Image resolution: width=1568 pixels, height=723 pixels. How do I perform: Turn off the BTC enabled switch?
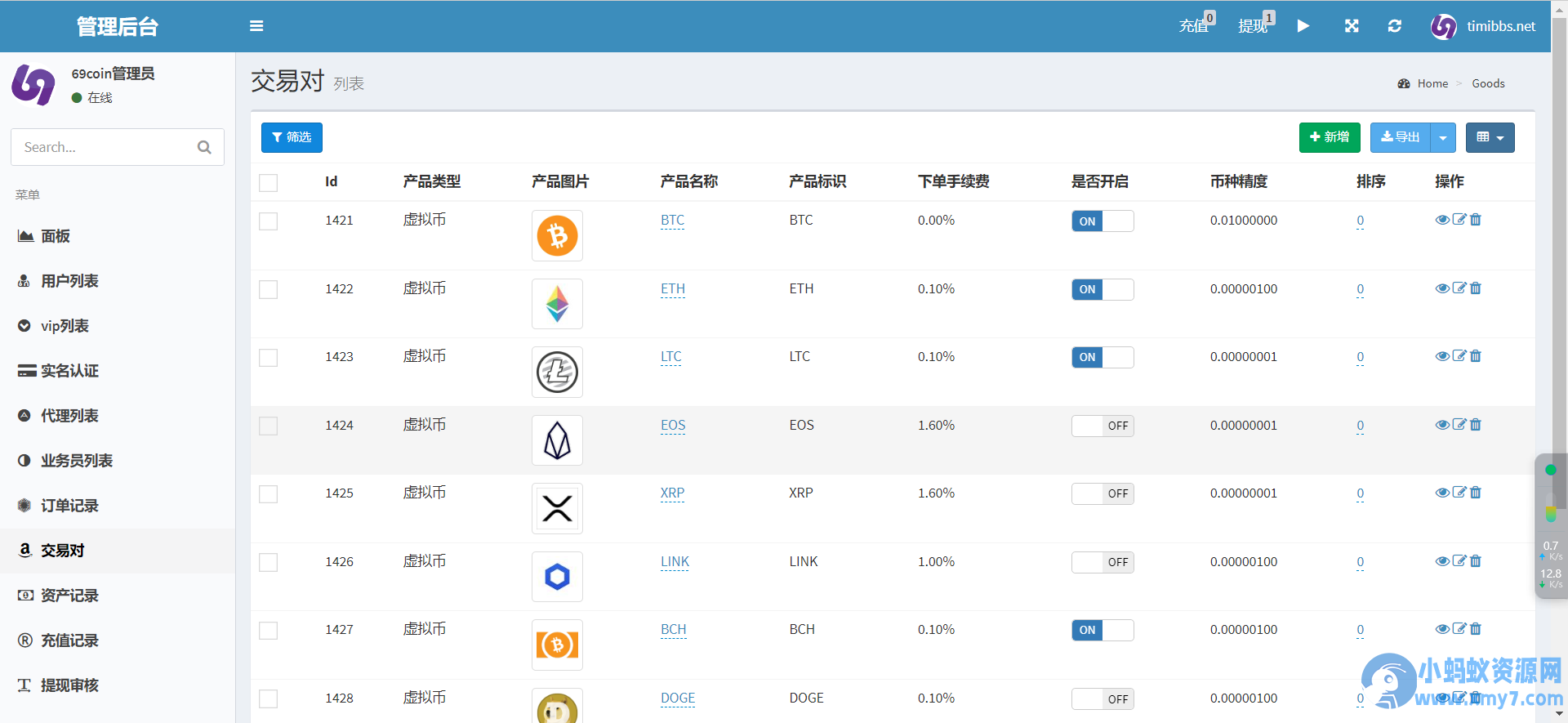(x=1102, y=221)
